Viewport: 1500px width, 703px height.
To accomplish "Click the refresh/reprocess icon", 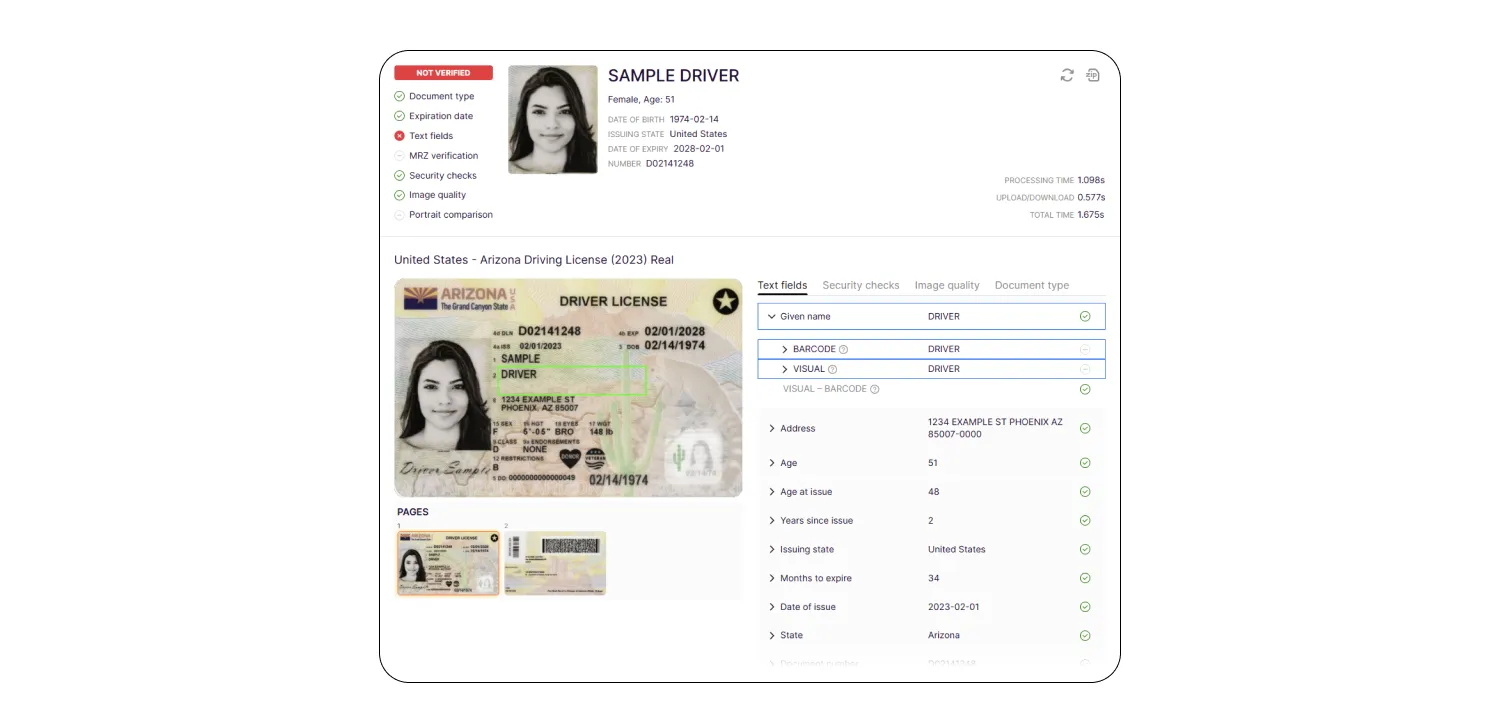I will (x=1067, y=75).
